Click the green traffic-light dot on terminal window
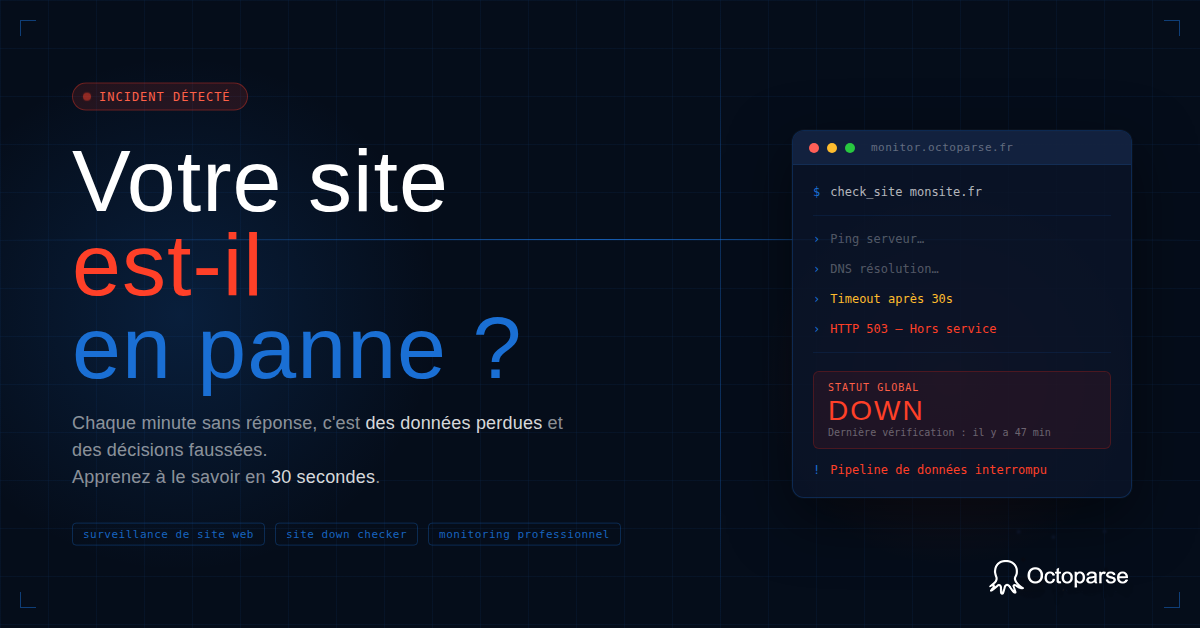This screenshot has height=628, width=1200. click(x=850, y=147)
